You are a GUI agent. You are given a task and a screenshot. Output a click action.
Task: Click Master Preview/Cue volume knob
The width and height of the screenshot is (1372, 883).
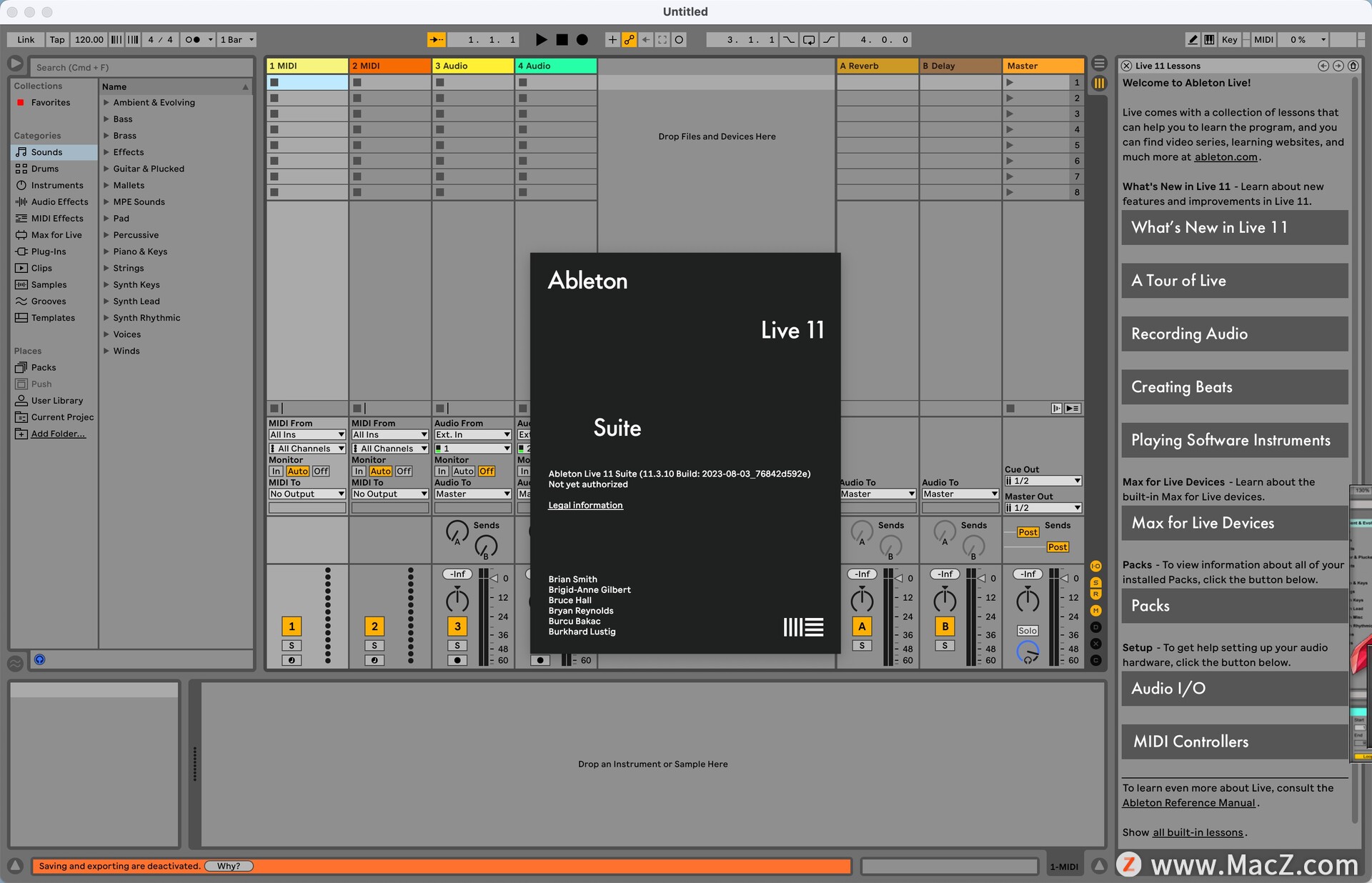pos(1028,652)
